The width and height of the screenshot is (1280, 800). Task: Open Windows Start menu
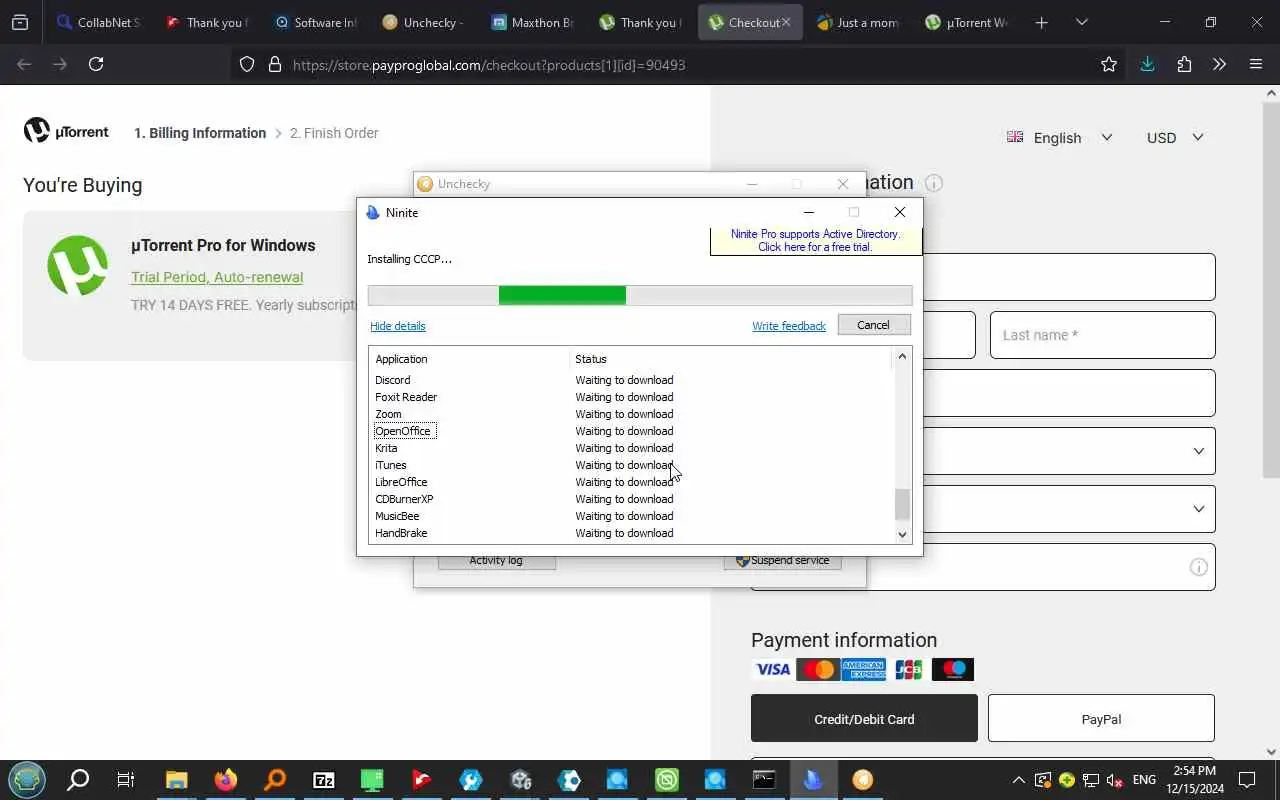(x=27, y=780)
